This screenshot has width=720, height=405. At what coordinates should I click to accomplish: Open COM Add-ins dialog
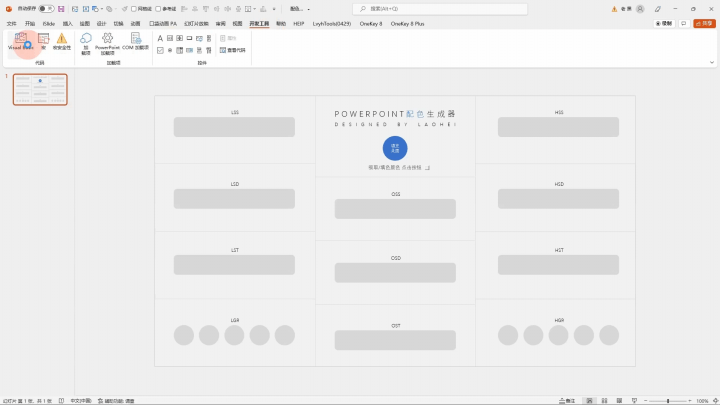point(135,41)
